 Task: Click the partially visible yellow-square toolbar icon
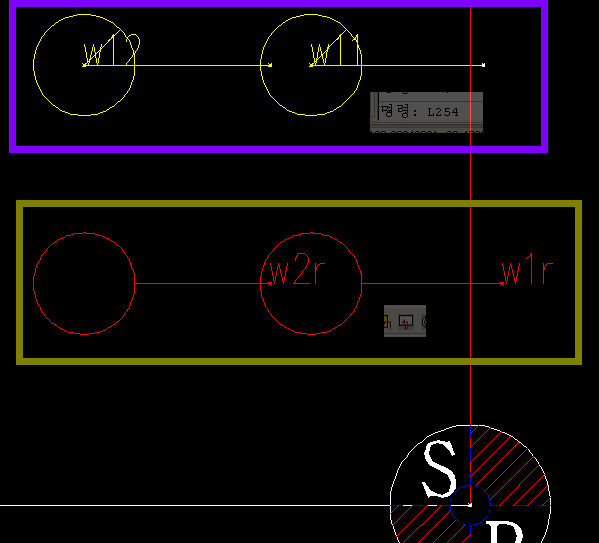tap(387, 322)
